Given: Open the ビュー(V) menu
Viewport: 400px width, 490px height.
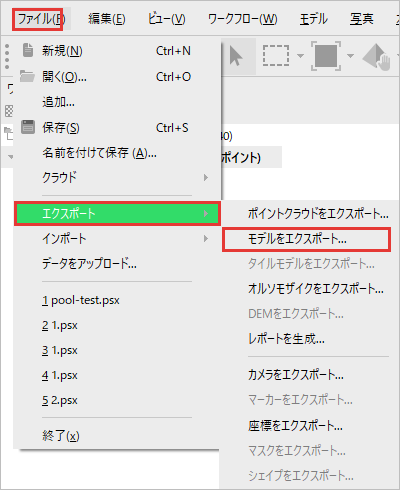Looking at the screenshot, I should pyautogui.click(x=167, y=19).
